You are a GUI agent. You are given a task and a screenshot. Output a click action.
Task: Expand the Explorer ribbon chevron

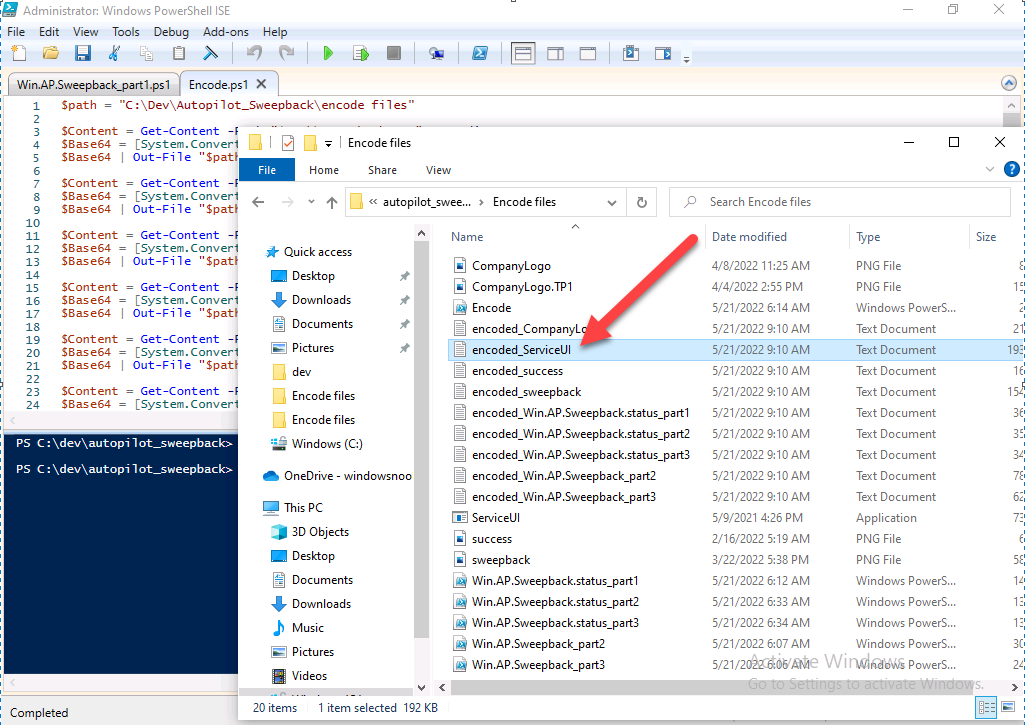tap(991, 170)
